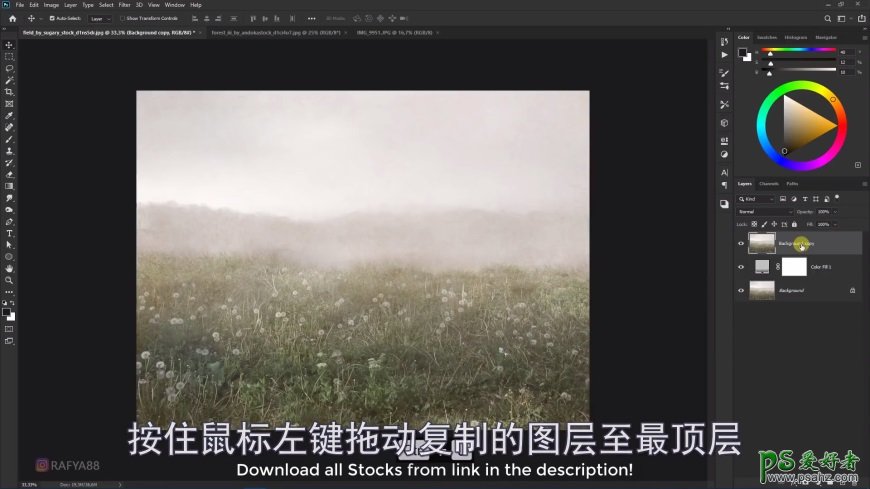The width and height of the screenshot is (870, 489).
Task: Select the Healing Brush tool
Action: [x=9, y=127]
